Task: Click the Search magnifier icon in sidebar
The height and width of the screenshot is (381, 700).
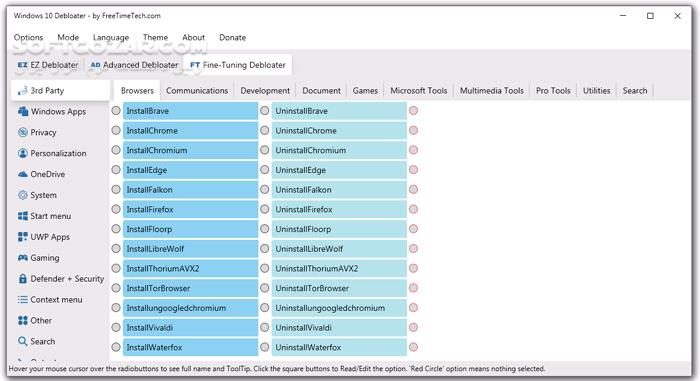Action: pyautogui.click(x=23, y=341)
